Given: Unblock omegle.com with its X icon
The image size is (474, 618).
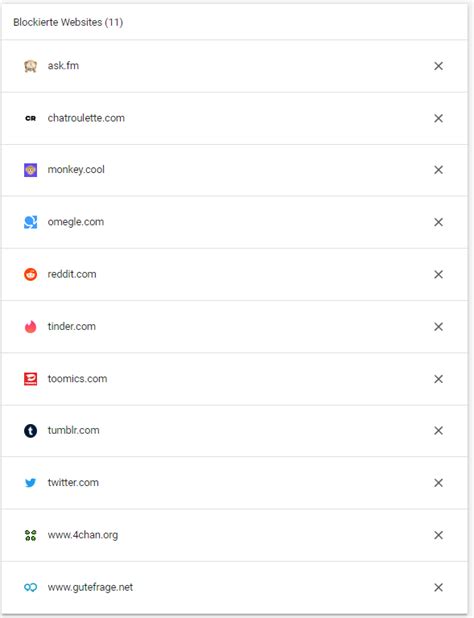Looking at the screenshot, I should pyautogui.click(x=438, y=222).
